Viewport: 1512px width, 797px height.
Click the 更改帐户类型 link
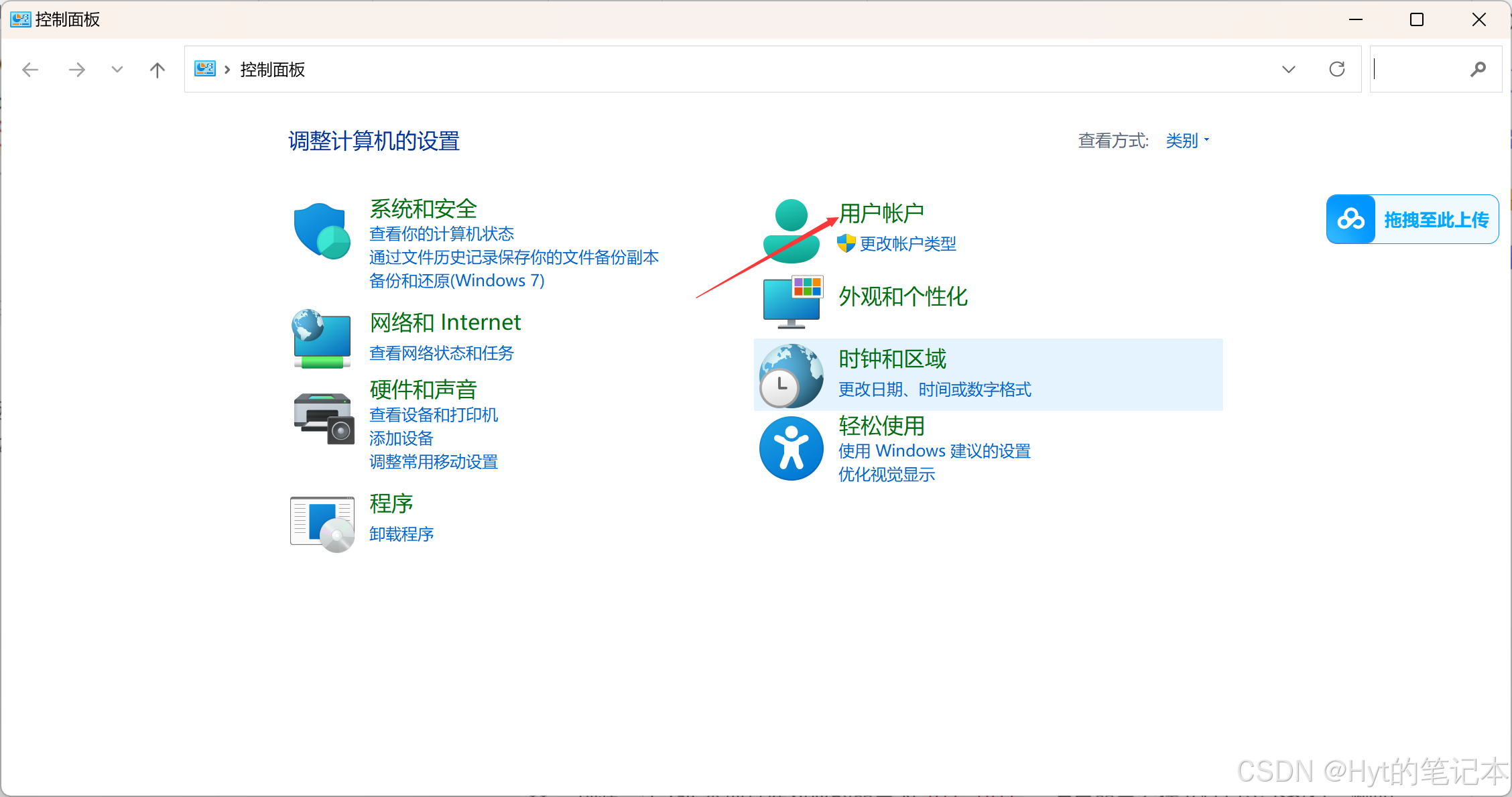(x=907, y=244)
